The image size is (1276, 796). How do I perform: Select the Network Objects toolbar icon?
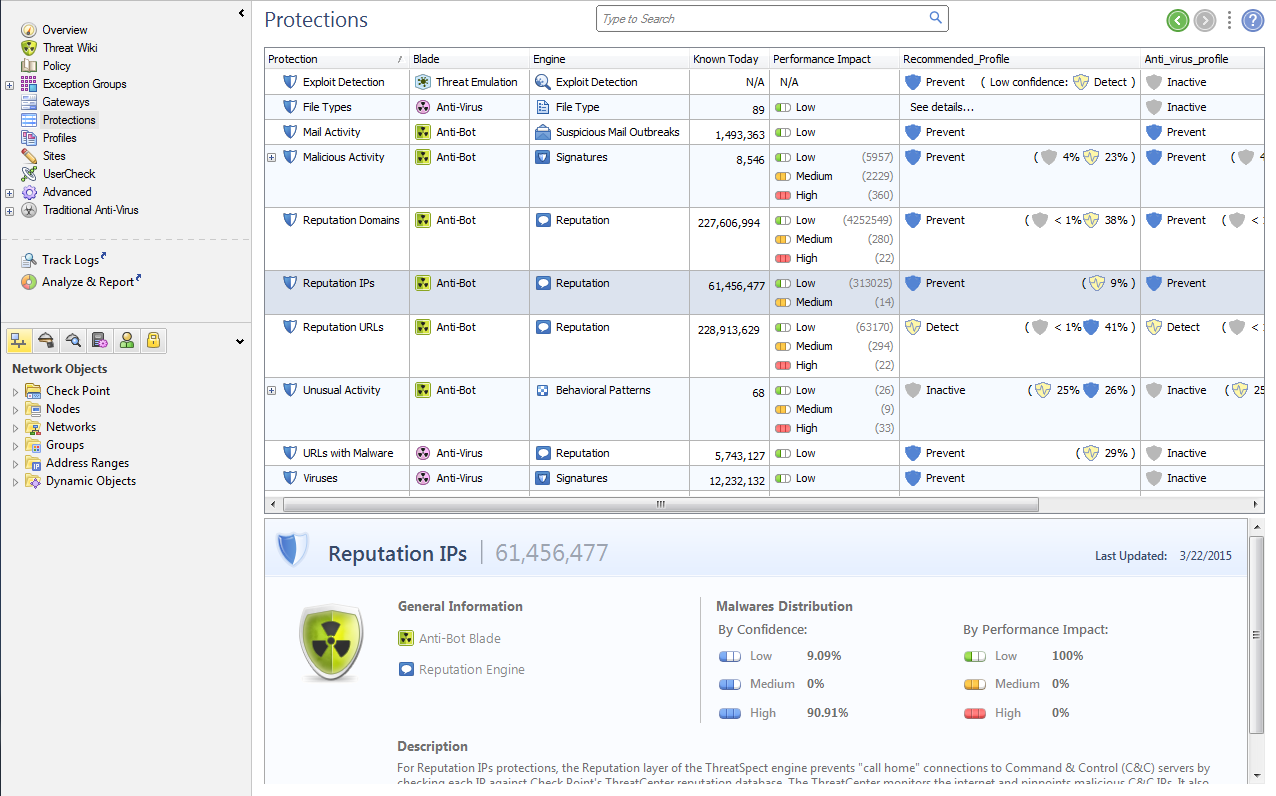(19, 341)
